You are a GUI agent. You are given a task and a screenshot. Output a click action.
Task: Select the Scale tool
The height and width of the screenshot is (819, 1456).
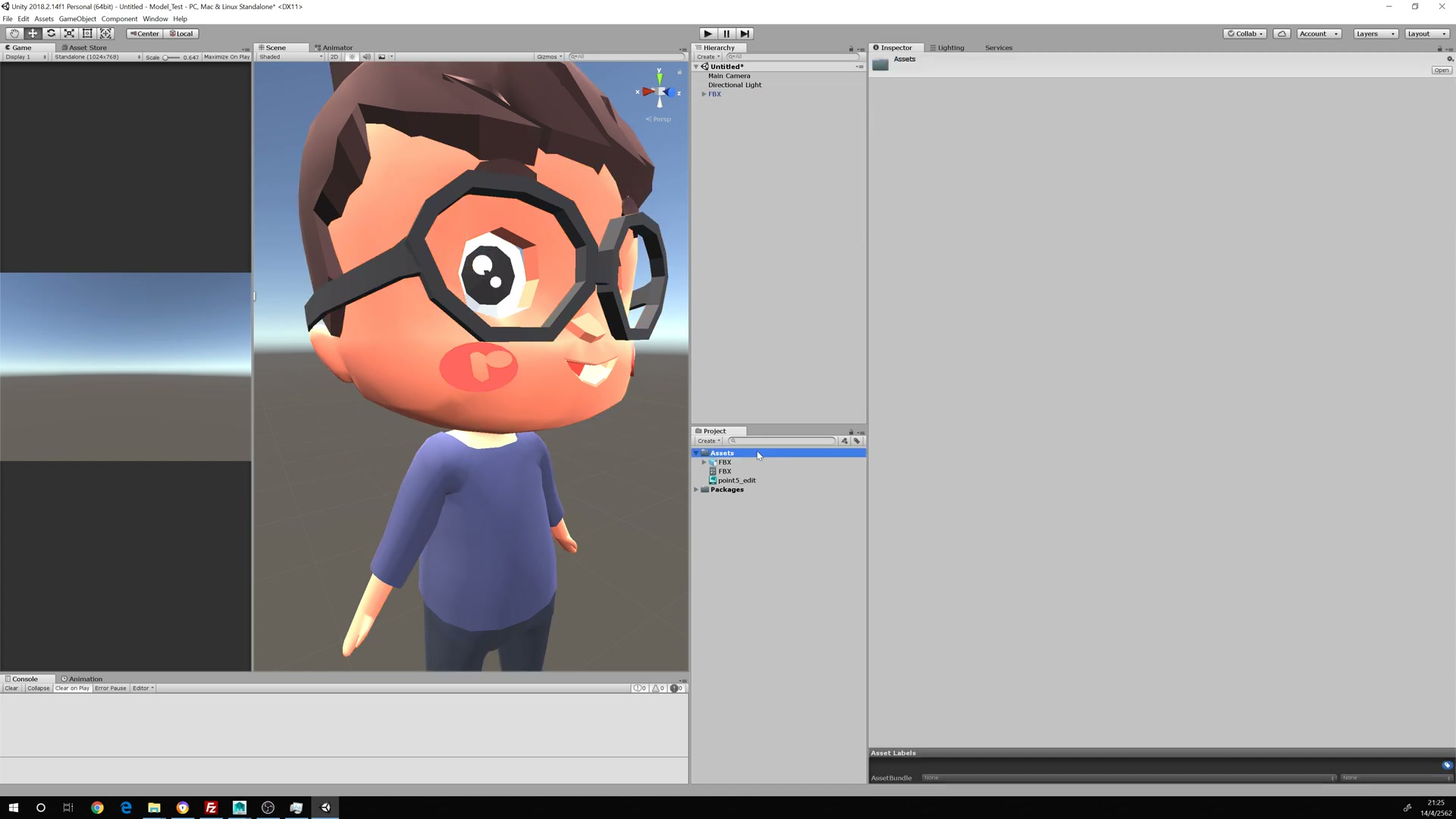tap(69, 33)
